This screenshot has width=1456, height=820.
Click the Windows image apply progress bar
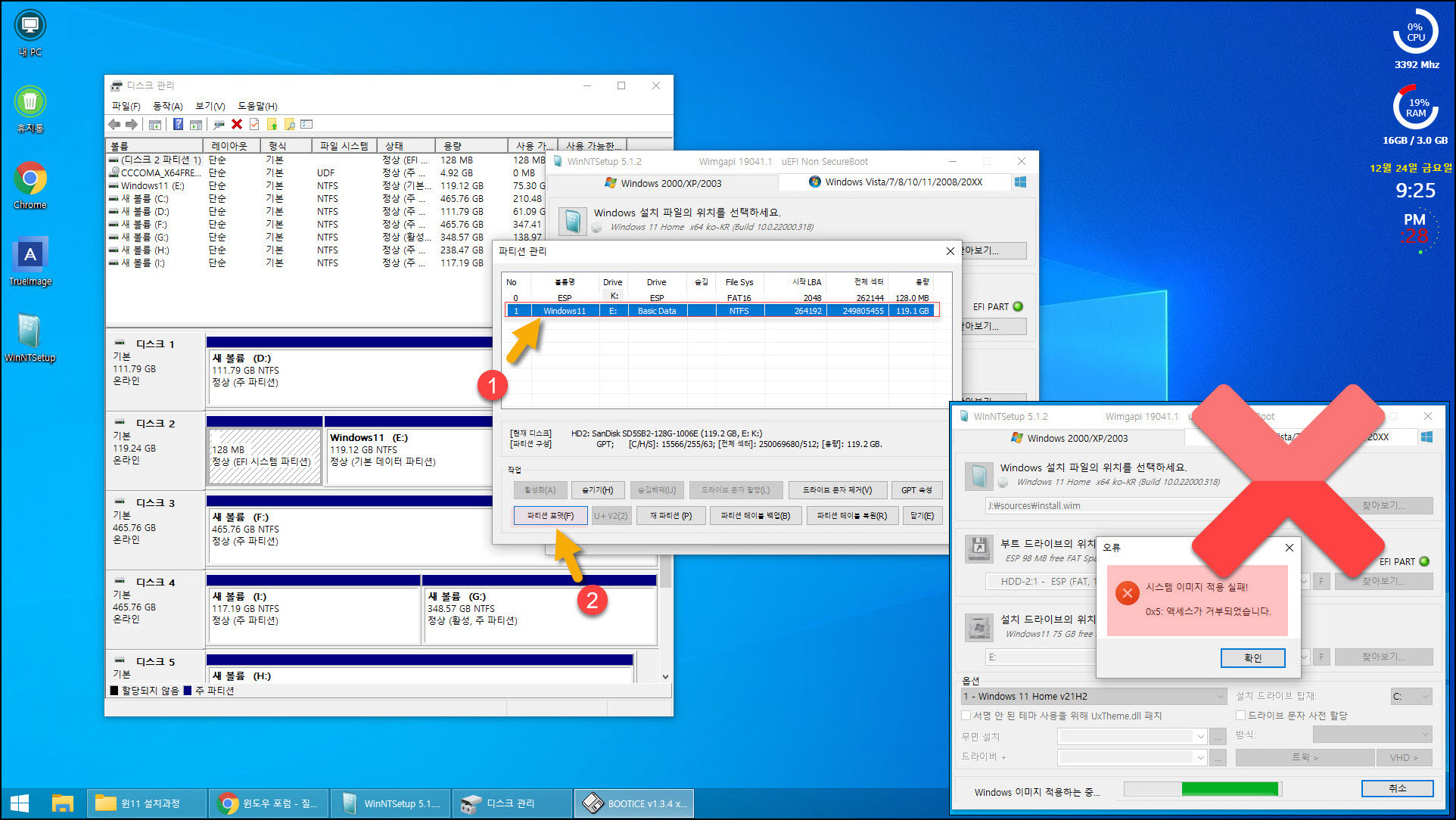pyautogui.click(x=1202, y=789)
